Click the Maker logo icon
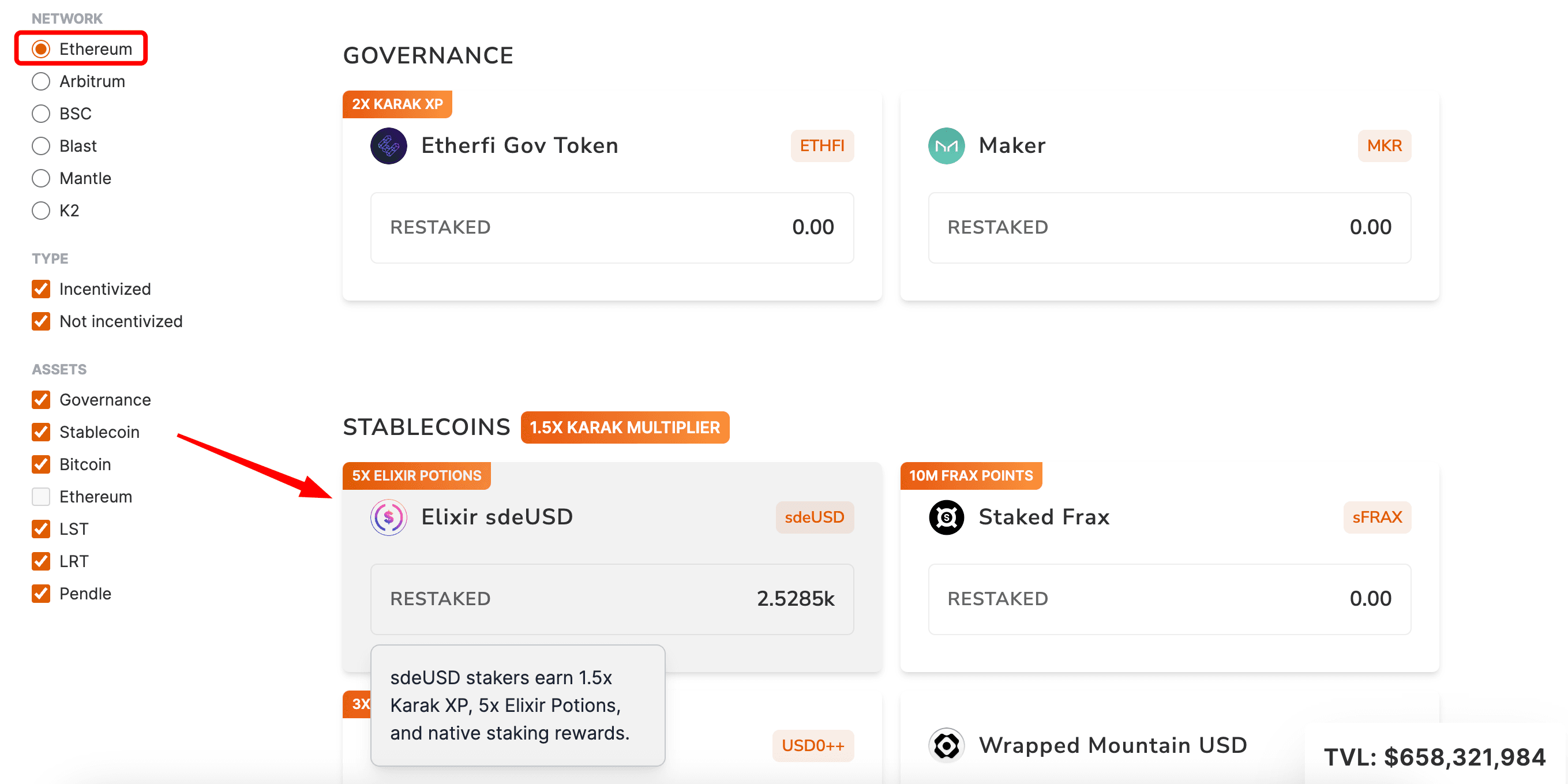The height and width of the screenshot is (784, 1568). [946, 145]
